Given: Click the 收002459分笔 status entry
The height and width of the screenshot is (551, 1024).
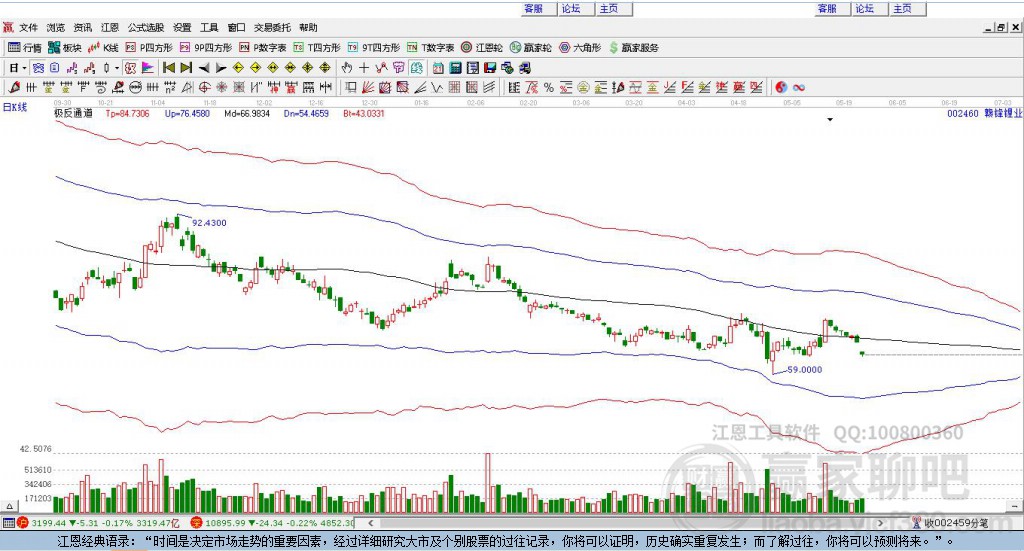Looking at the screenshot, I should 956,523.
